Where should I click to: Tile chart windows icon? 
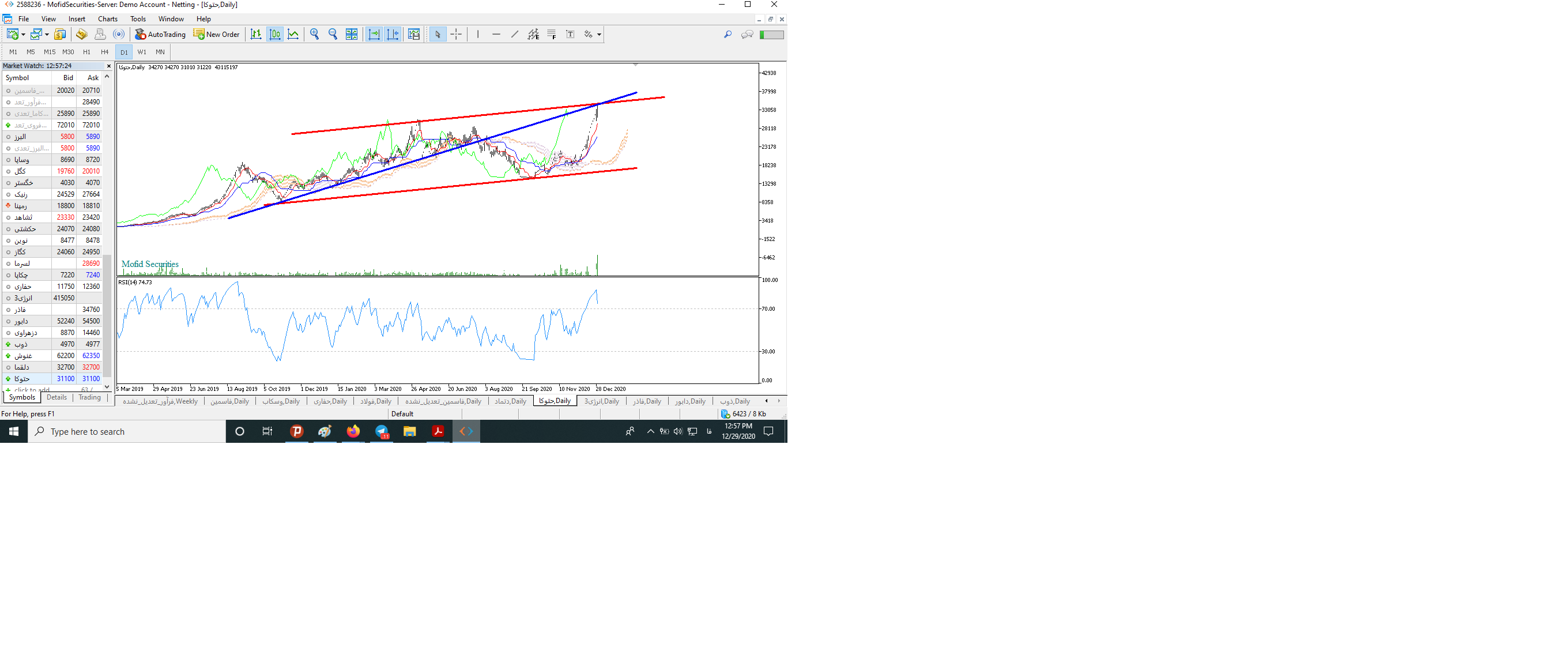tap(352, 34)
